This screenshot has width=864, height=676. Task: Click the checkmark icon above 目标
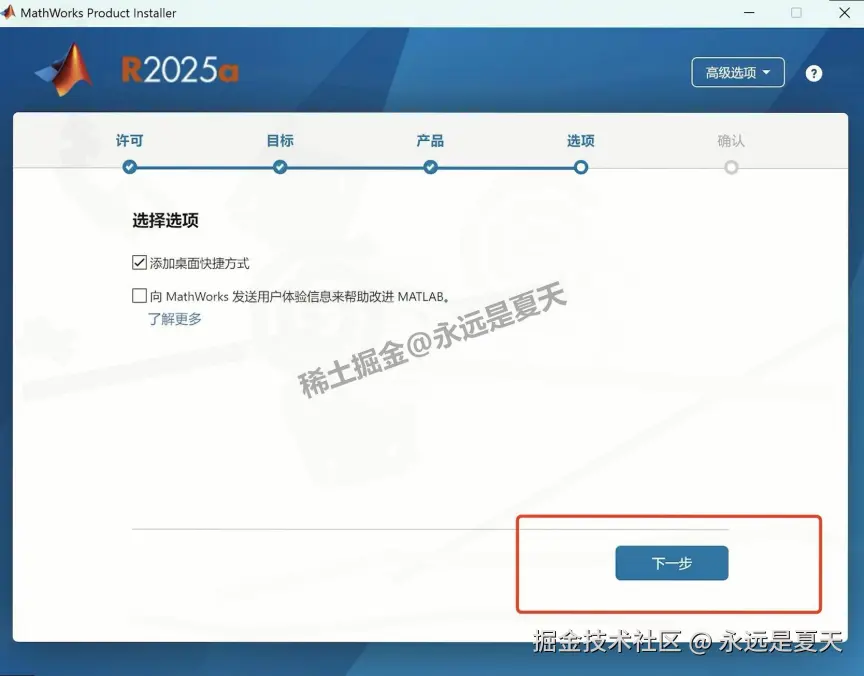pos(279,167)
